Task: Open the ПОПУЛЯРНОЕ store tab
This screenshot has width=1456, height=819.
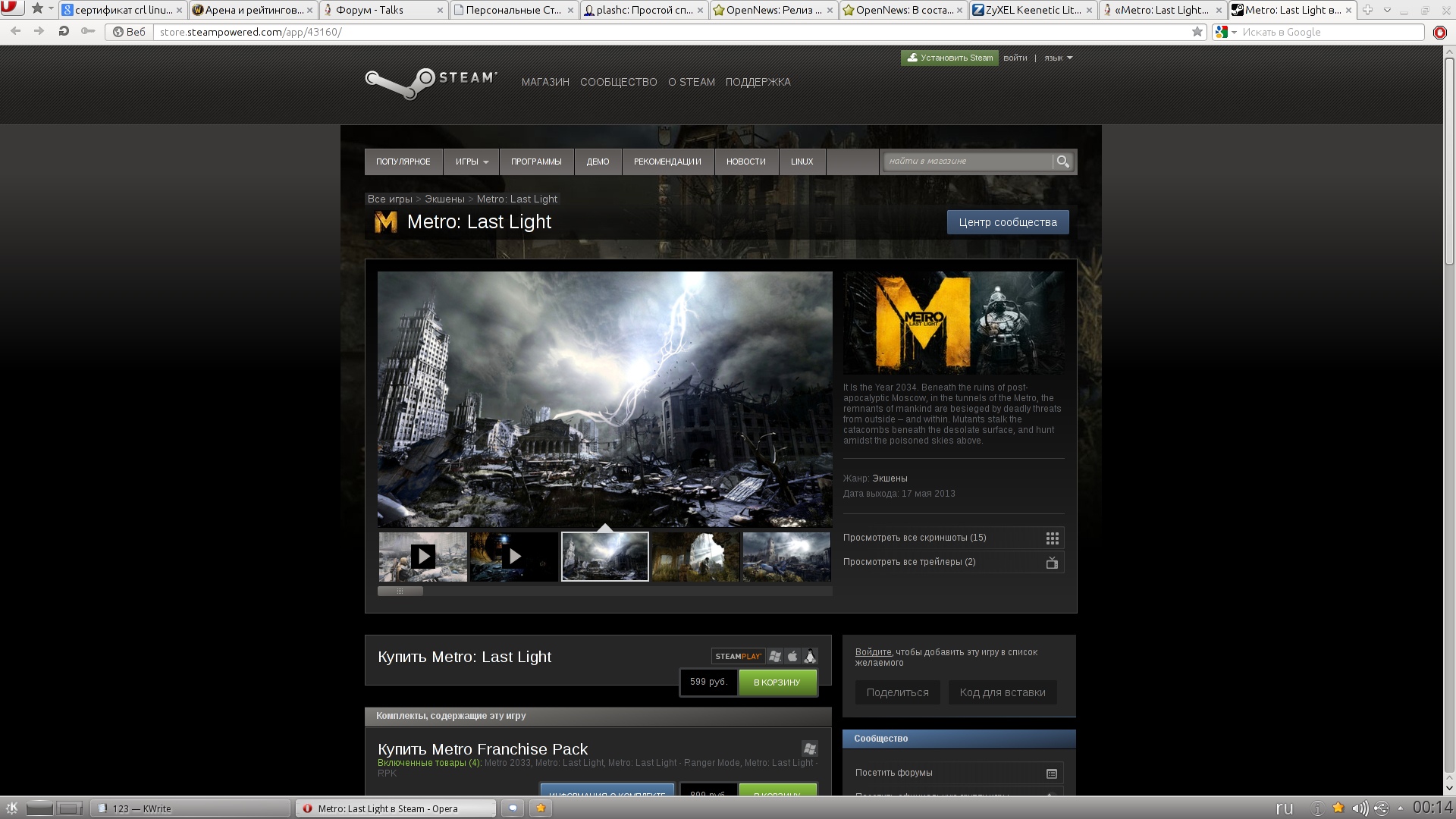Action: click(403, 162)
